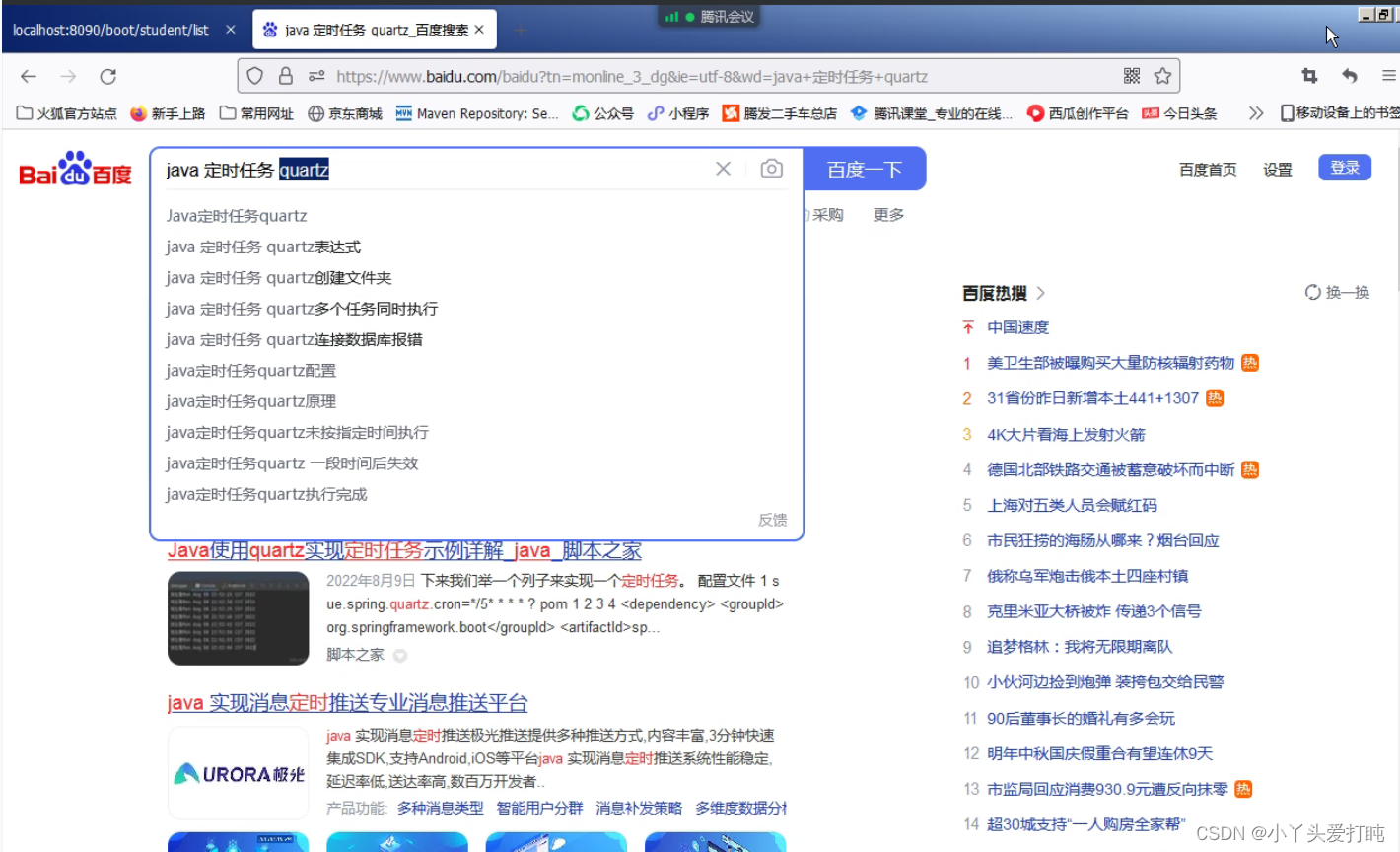Select suggestion java定时任务quartz原理
The height and width of the screenshot is (852, 1400).
pyautogui.click(x=251, y=401)
